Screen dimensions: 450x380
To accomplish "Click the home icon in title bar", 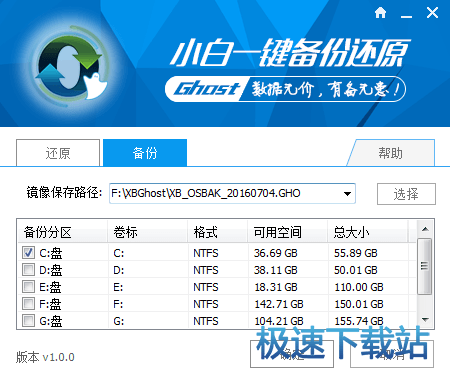I will pyautogui.click(x=380, y=13).
